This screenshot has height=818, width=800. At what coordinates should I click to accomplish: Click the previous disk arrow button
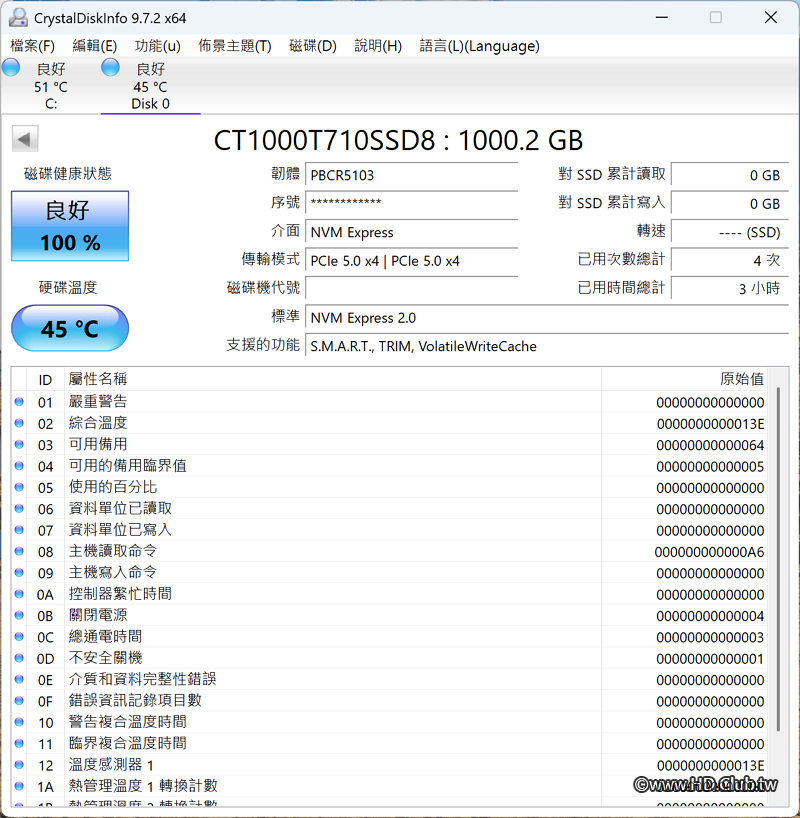[x=25, y=139]
